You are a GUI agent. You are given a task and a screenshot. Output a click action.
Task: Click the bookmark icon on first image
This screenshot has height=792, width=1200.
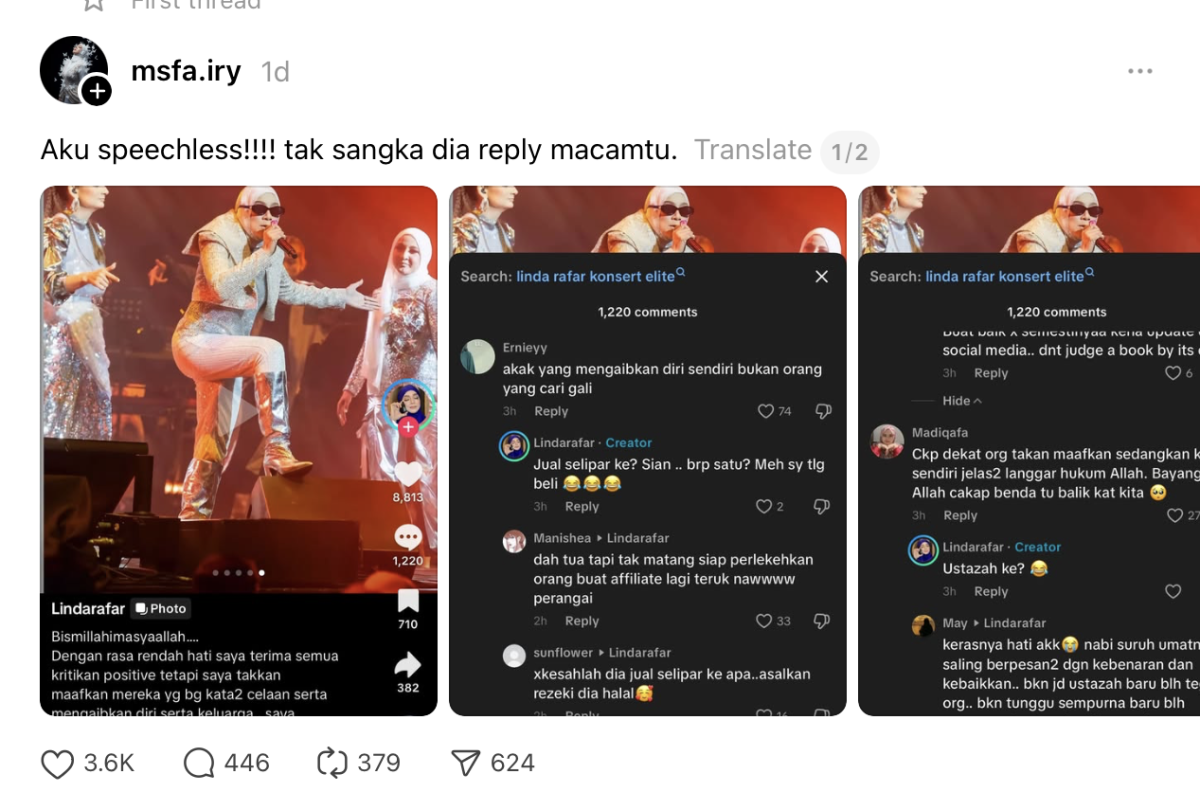click(x=408, y=602)
